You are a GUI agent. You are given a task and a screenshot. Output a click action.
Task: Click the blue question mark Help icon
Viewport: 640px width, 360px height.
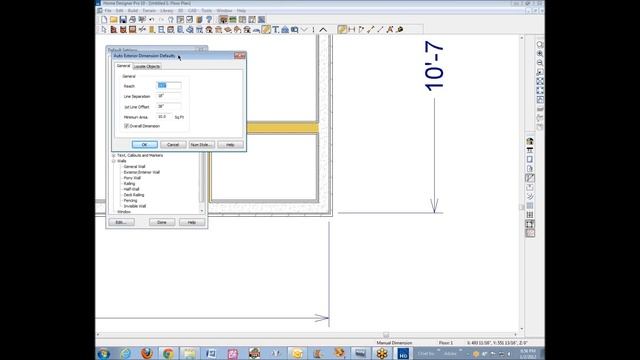click(x=209, y=20)
